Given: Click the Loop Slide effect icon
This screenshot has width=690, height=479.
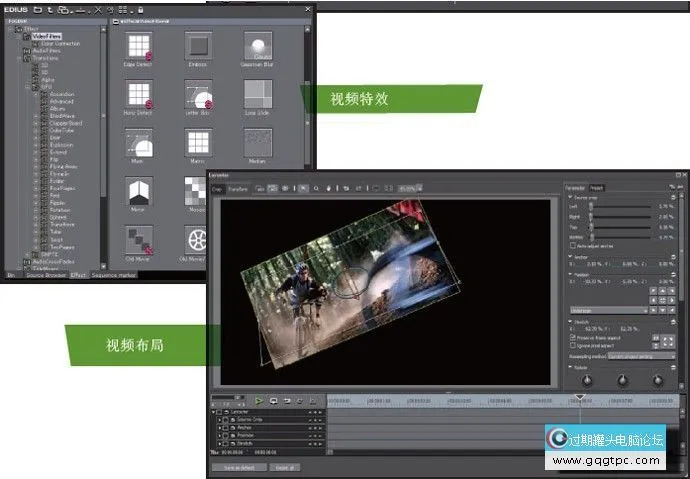Looking at the screenshot, I should [x=257, y=95].
